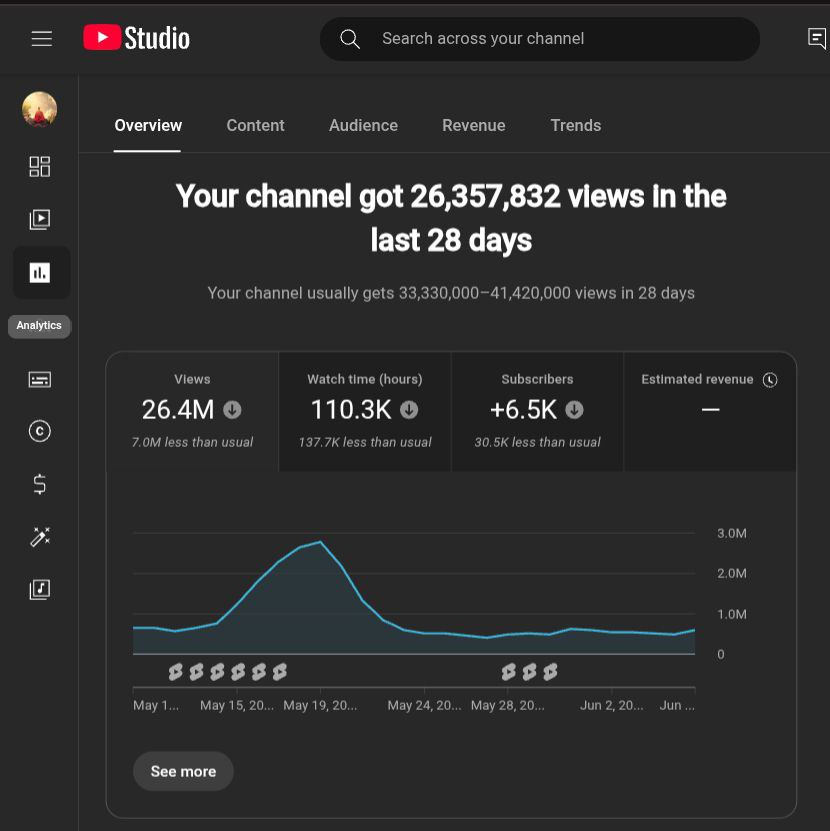
Task: Switch to the Trends tab
Action: point(575,126)
